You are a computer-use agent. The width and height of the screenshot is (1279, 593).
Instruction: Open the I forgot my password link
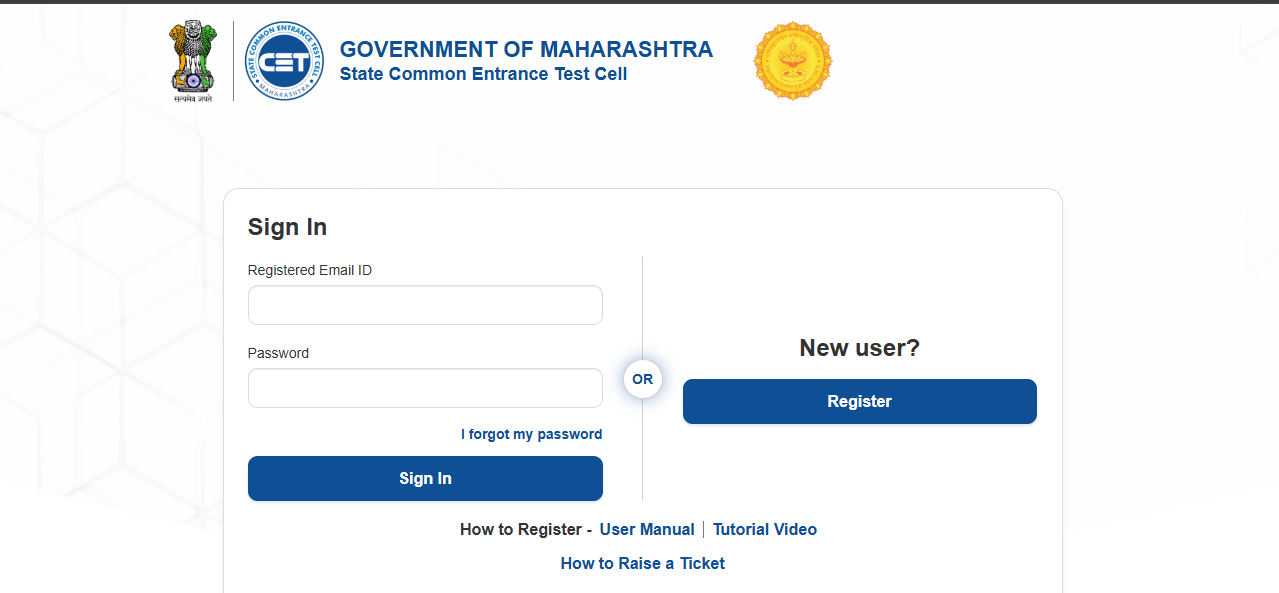[531, 434]
